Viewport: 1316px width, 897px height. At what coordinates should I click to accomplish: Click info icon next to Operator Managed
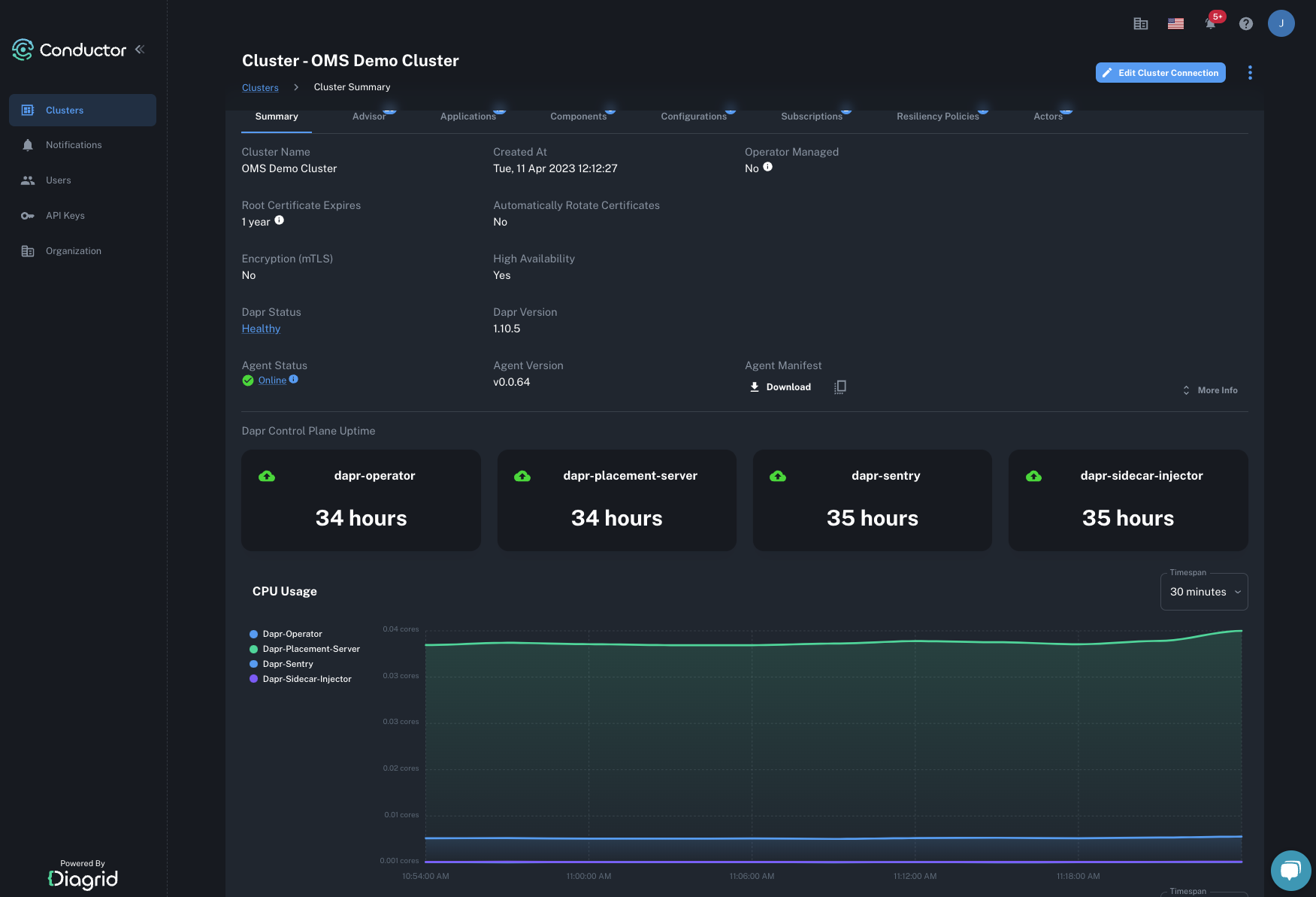[x=767, y=167]
